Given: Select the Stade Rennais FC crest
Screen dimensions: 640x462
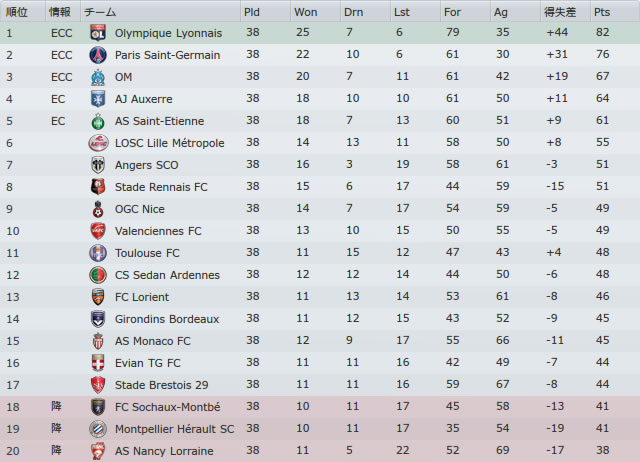Looking at the screenshot, I should 98,187.
